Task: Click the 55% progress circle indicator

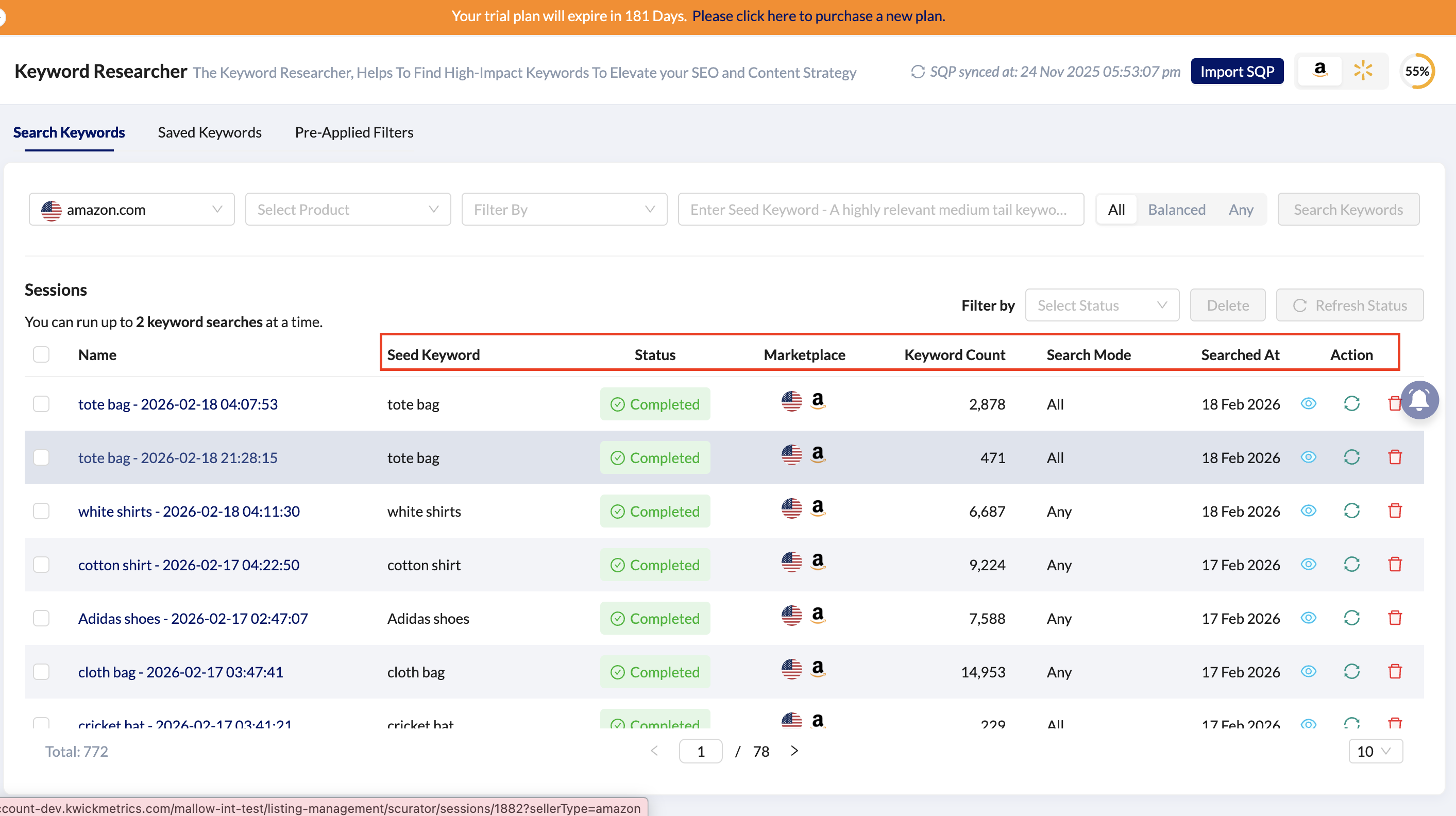Action: click(x=1416, y=71)
